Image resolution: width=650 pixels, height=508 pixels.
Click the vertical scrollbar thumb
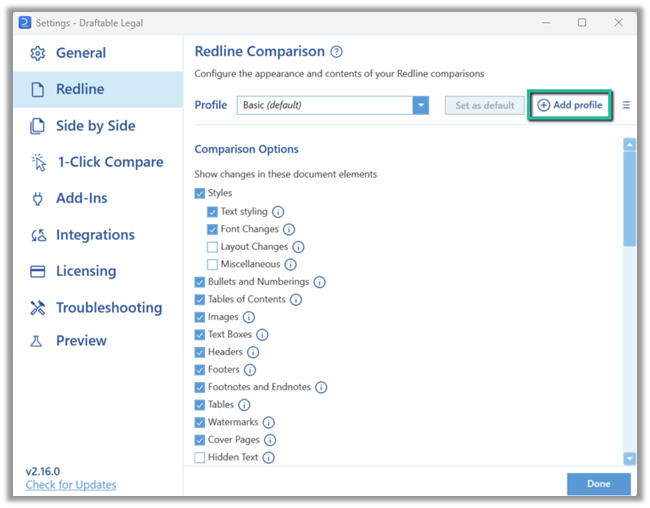630,199
